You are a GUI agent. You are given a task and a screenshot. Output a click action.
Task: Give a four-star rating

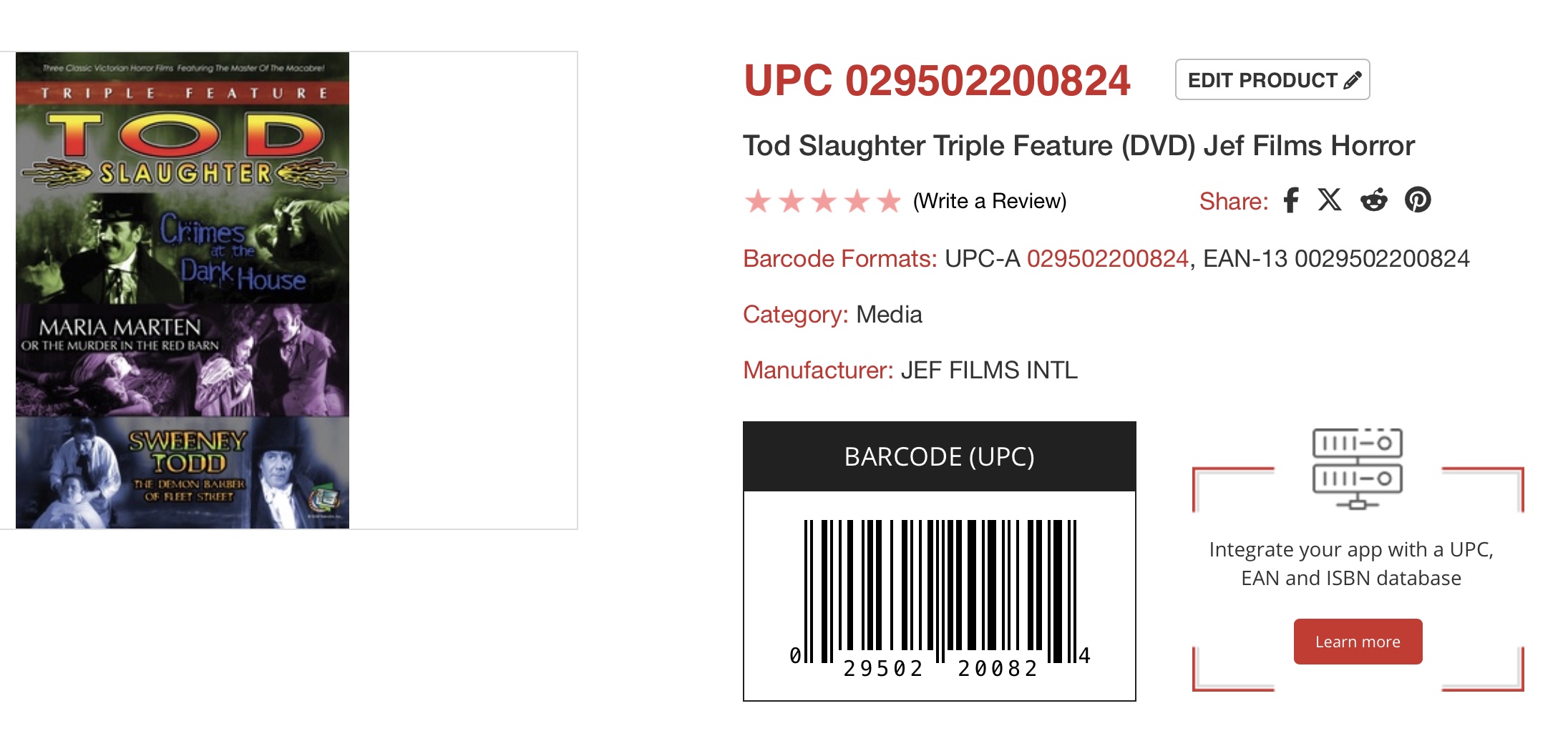pos(857,202)
